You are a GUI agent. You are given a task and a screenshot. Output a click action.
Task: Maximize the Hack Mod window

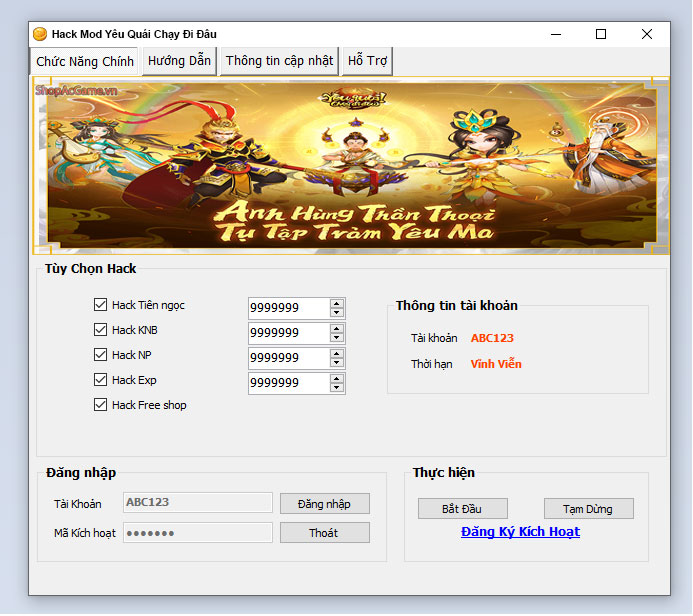click(601, 34)
